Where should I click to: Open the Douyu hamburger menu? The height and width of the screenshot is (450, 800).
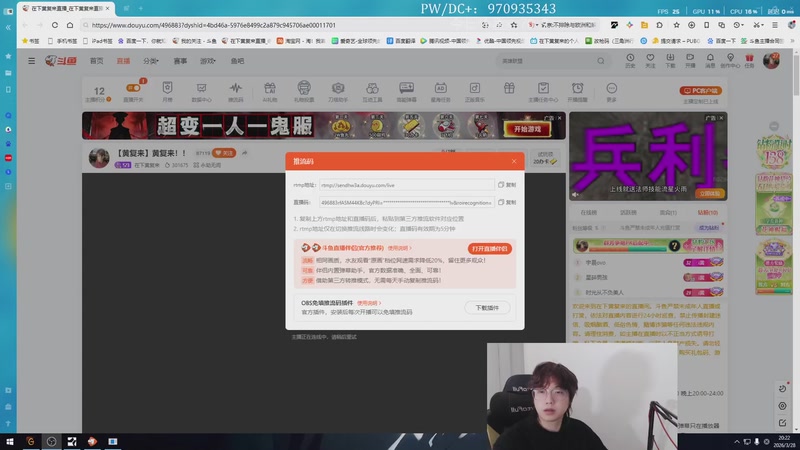point(32,61)
